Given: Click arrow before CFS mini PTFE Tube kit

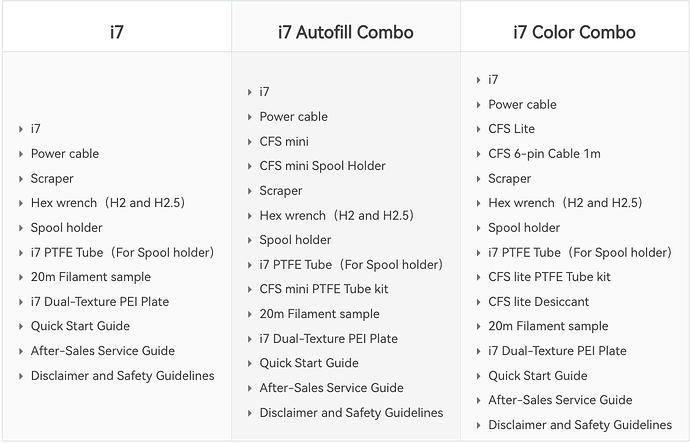Looking at the screenshot, I should (x=250, y=289).
